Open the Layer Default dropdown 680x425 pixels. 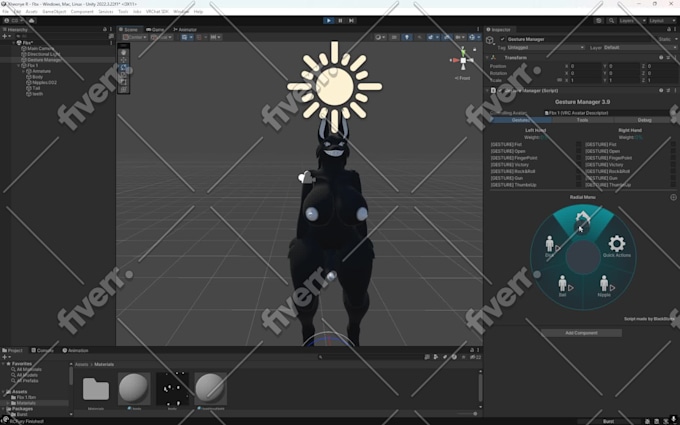[x=640, y=48]
